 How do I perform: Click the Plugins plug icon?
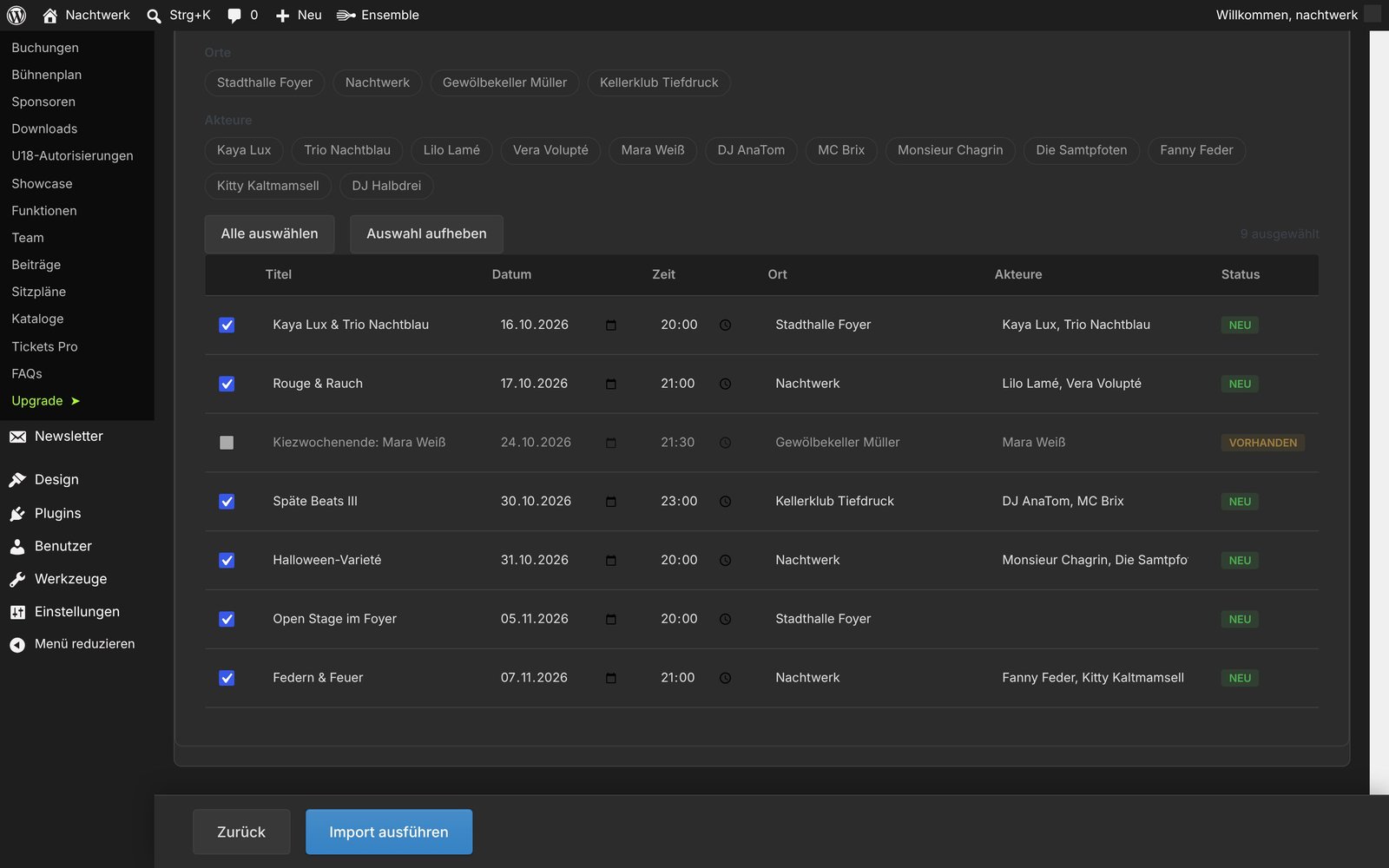pyautogui.click(x=17, y=514)
